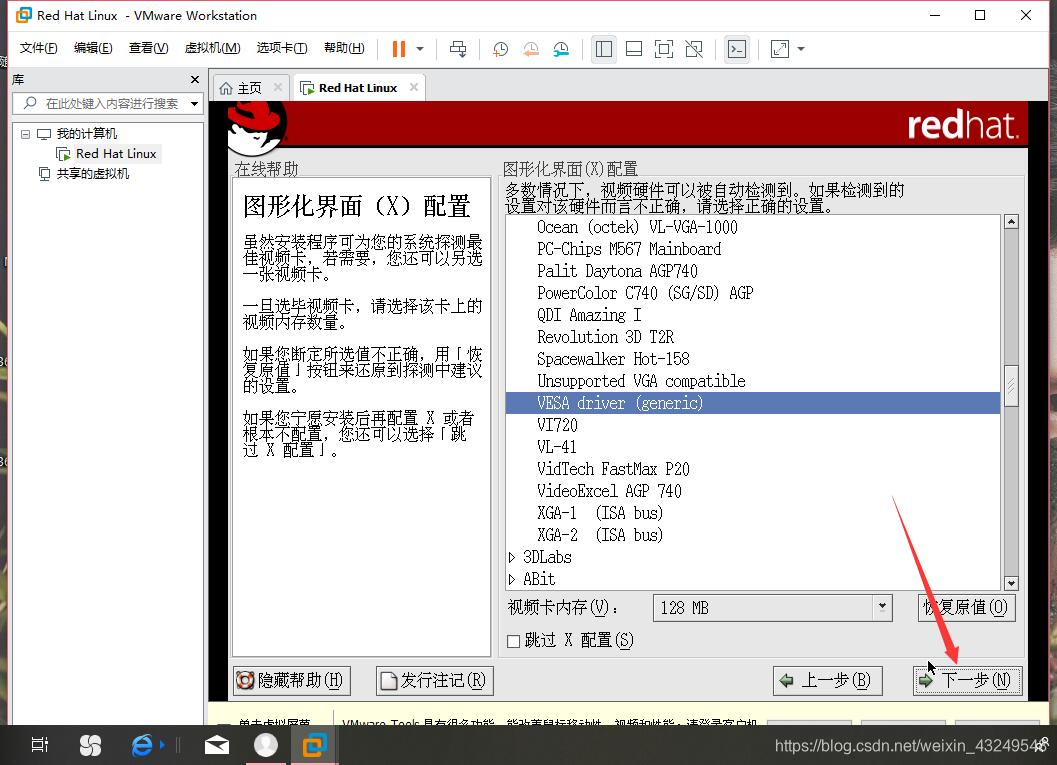Open the 文件(F) menu
Viewport: 1057px width, 765px height.
(38, 48)
